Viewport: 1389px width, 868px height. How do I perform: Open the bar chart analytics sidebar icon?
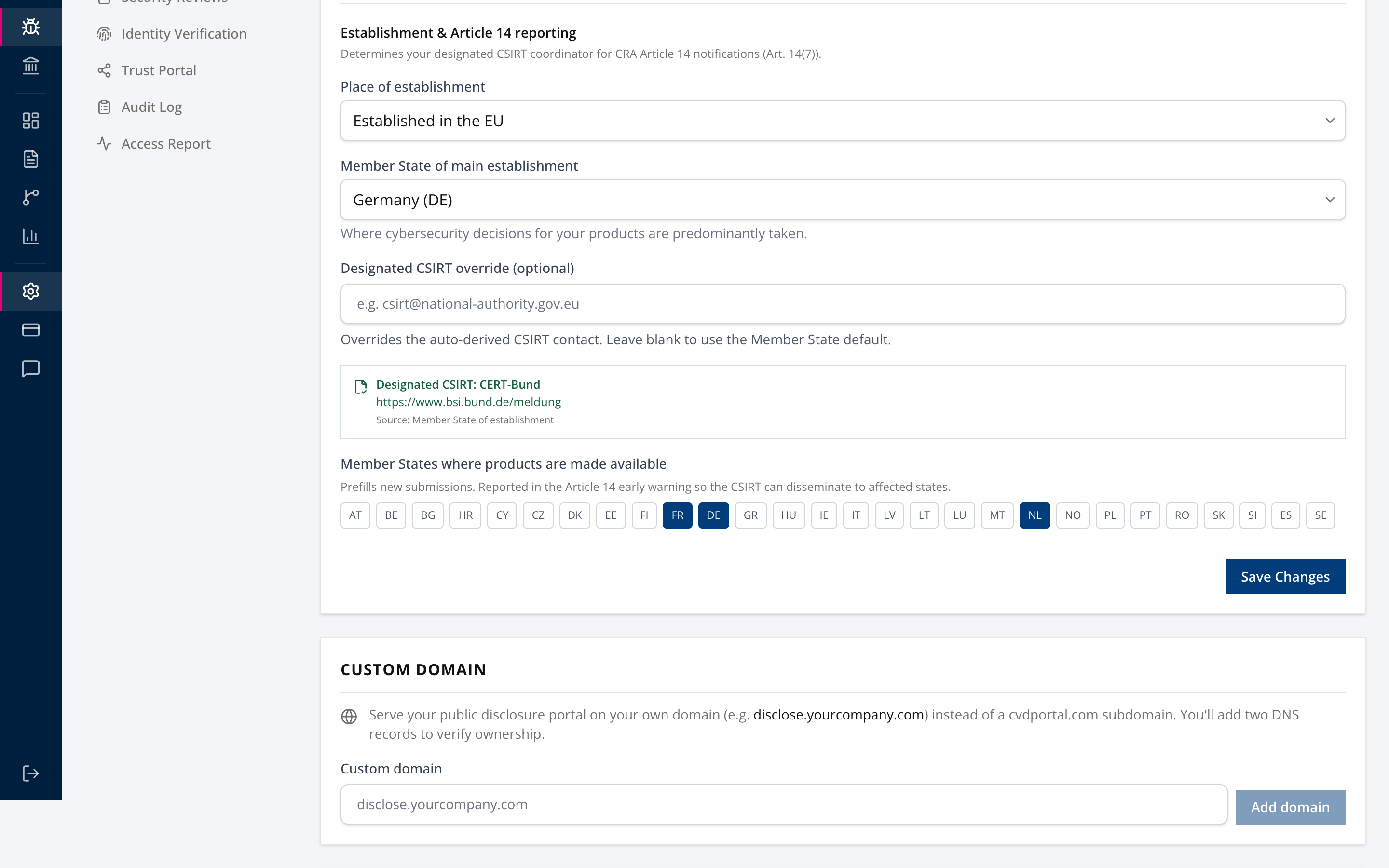click(x=30, y=236)
